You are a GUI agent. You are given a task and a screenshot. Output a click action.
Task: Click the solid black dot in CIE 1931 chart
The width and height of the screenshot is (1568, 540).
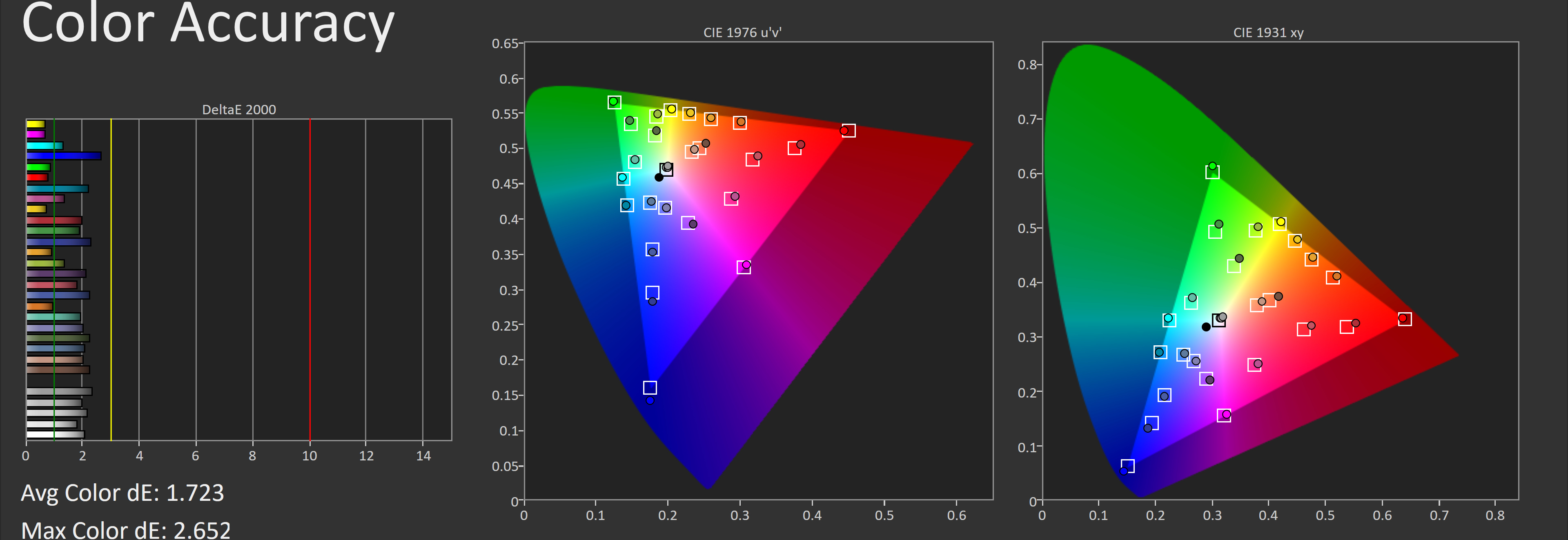(1206, 327)
